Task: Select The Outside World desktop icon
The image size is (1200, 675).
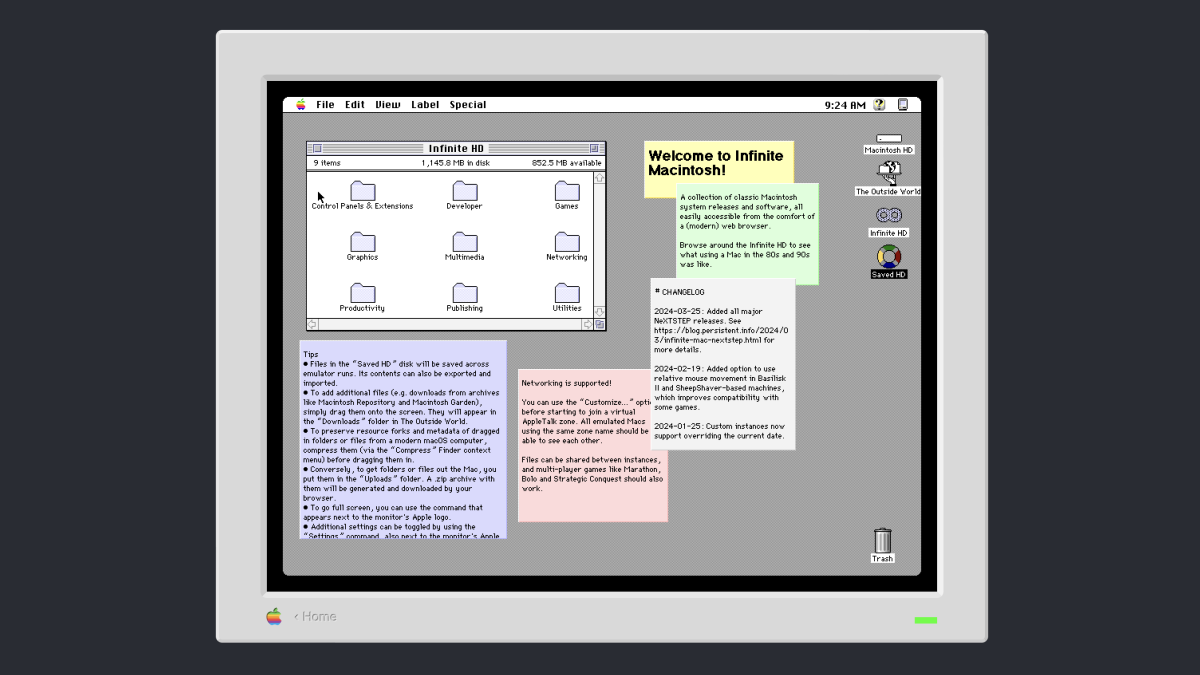Action: click(888, 178)
